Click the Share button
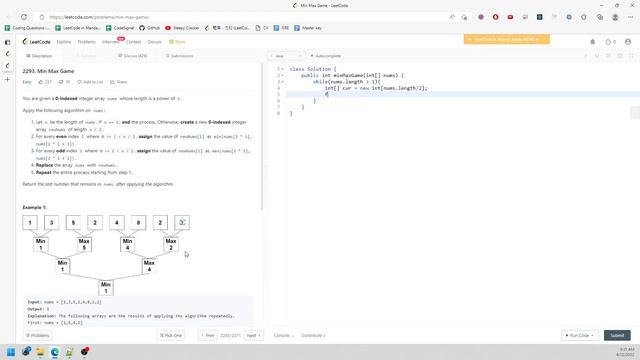Screen dimensions: 640x360 coord(118,82)
